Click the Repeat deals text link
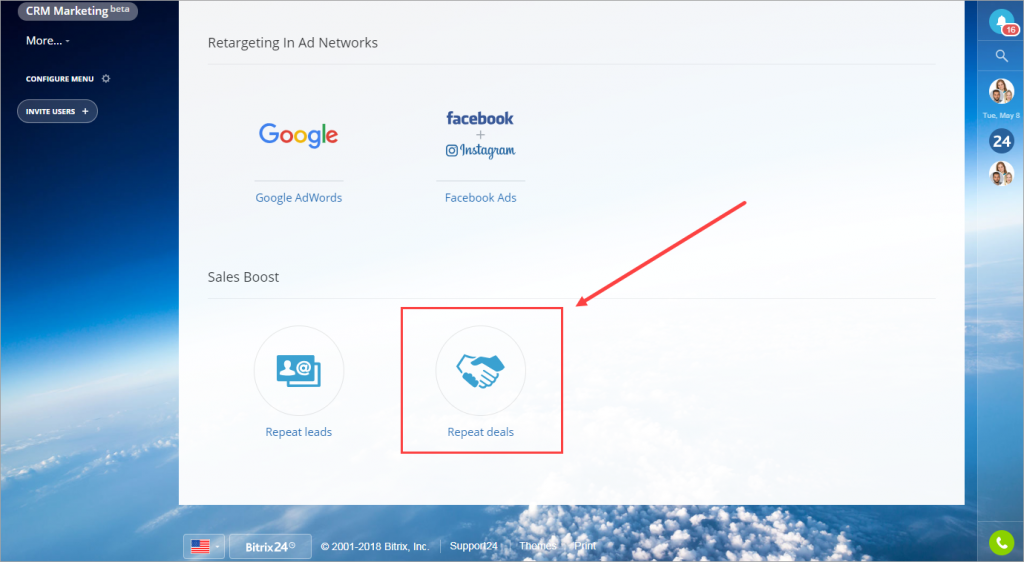1024x562 pixels. pyautogui.click(x=481, y=432)
